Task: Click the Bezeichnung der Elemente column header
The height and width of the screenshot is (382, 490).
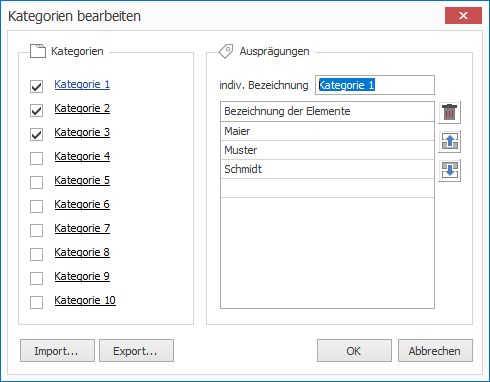Action: pos(327,112)
